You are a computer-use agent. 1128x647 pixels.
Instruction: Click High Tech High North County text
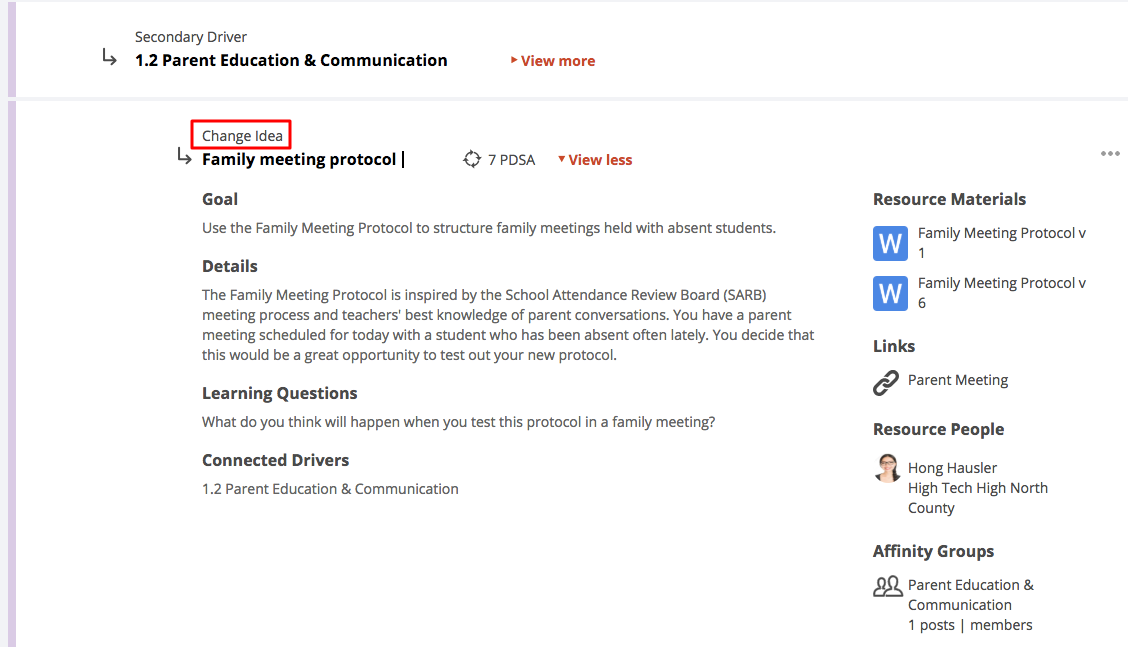click(x=978, y=498)
